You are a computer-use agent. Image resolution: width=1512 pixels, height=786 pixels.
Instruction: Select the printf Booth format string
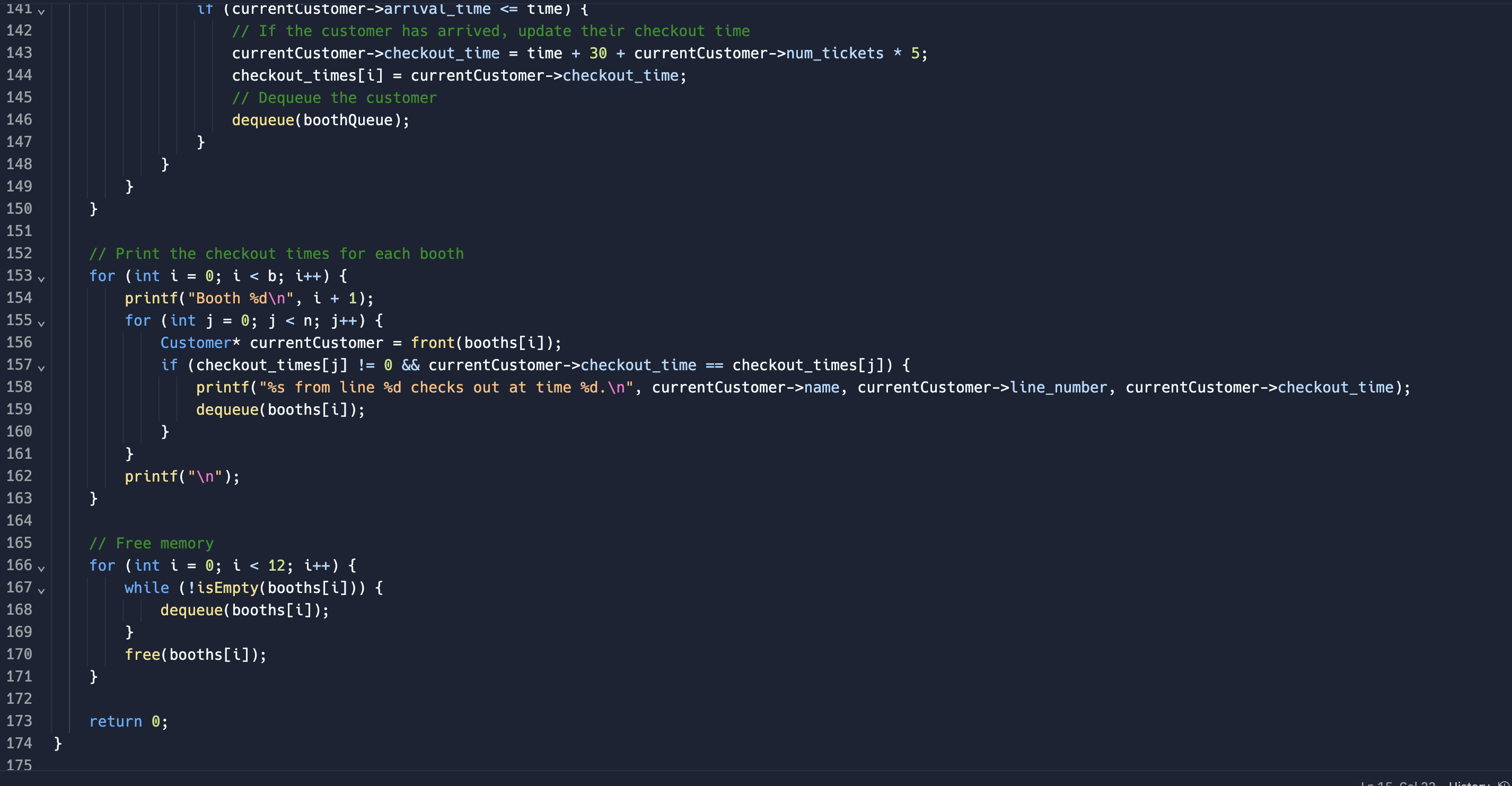[x=242, y=298]
